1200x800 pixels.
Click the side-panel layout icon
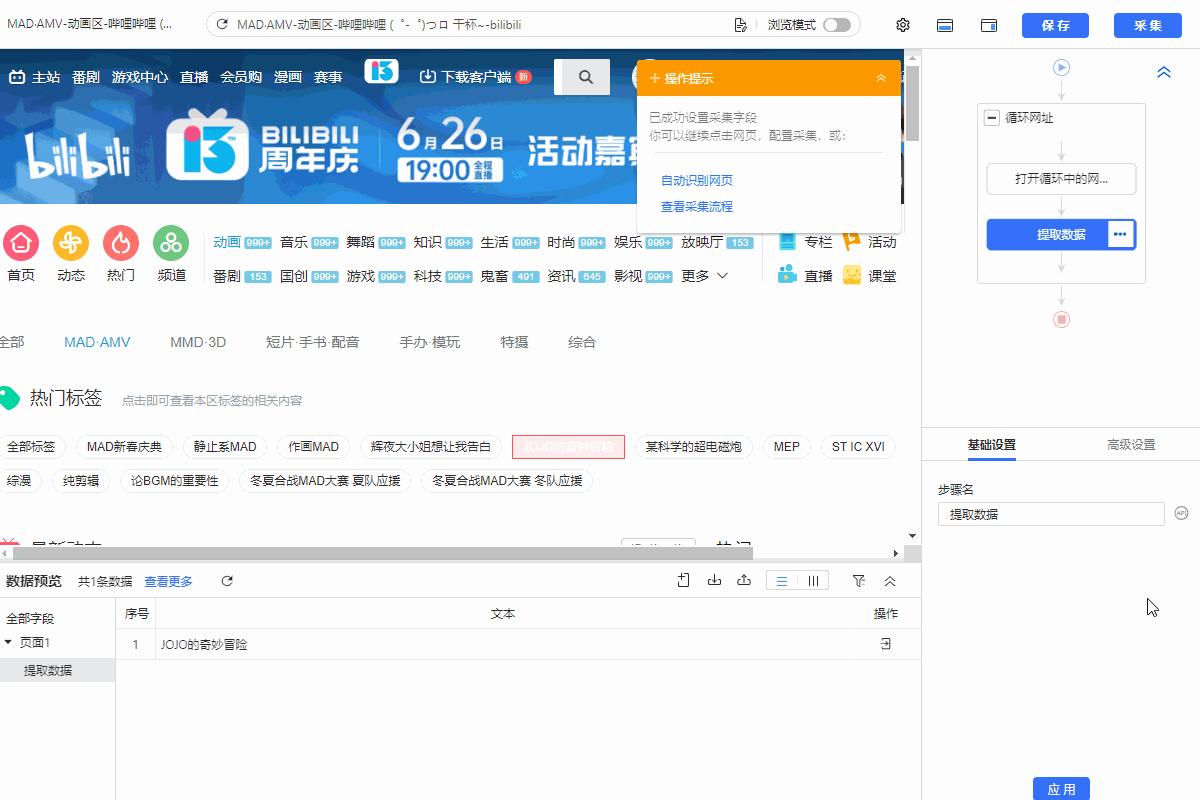tap(989, 25)
